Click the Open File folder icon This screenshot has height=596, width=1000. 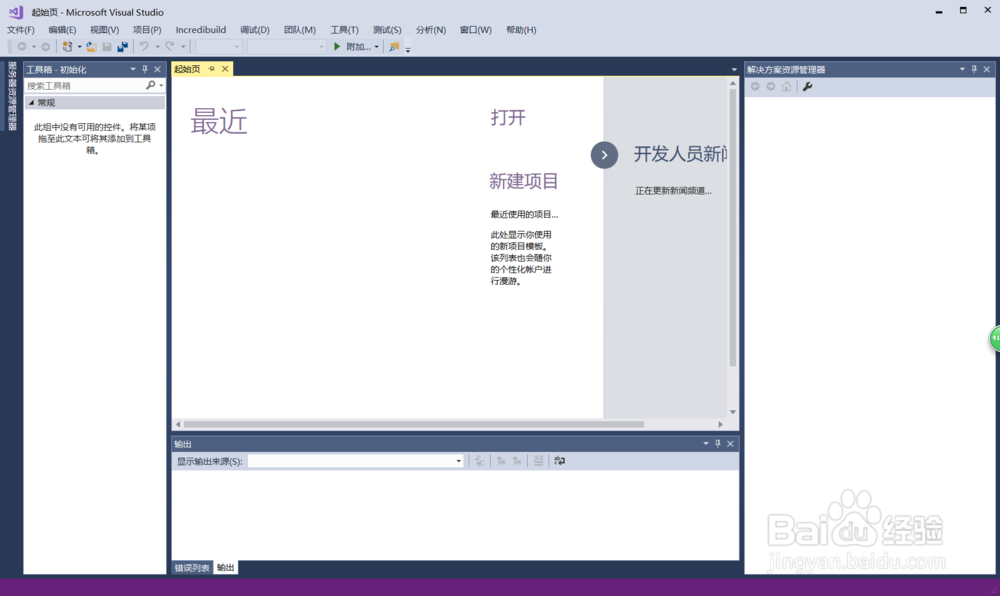click(x=91, y=47)
